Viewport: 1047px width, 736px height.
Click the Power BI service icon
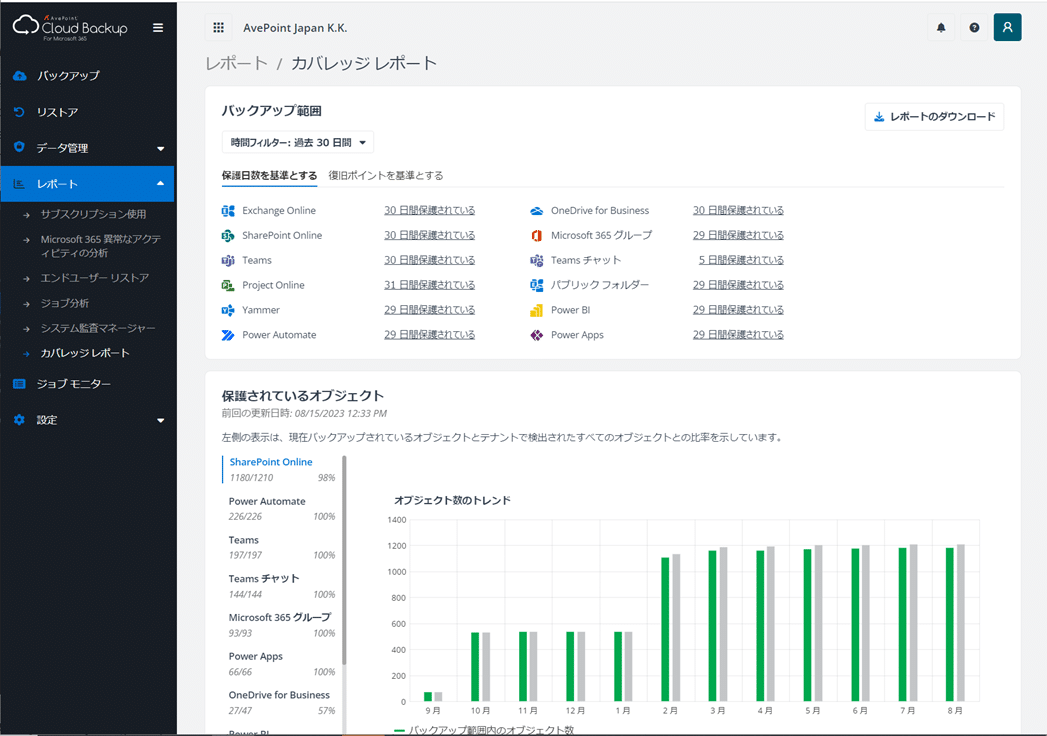(x=537, y=311)
